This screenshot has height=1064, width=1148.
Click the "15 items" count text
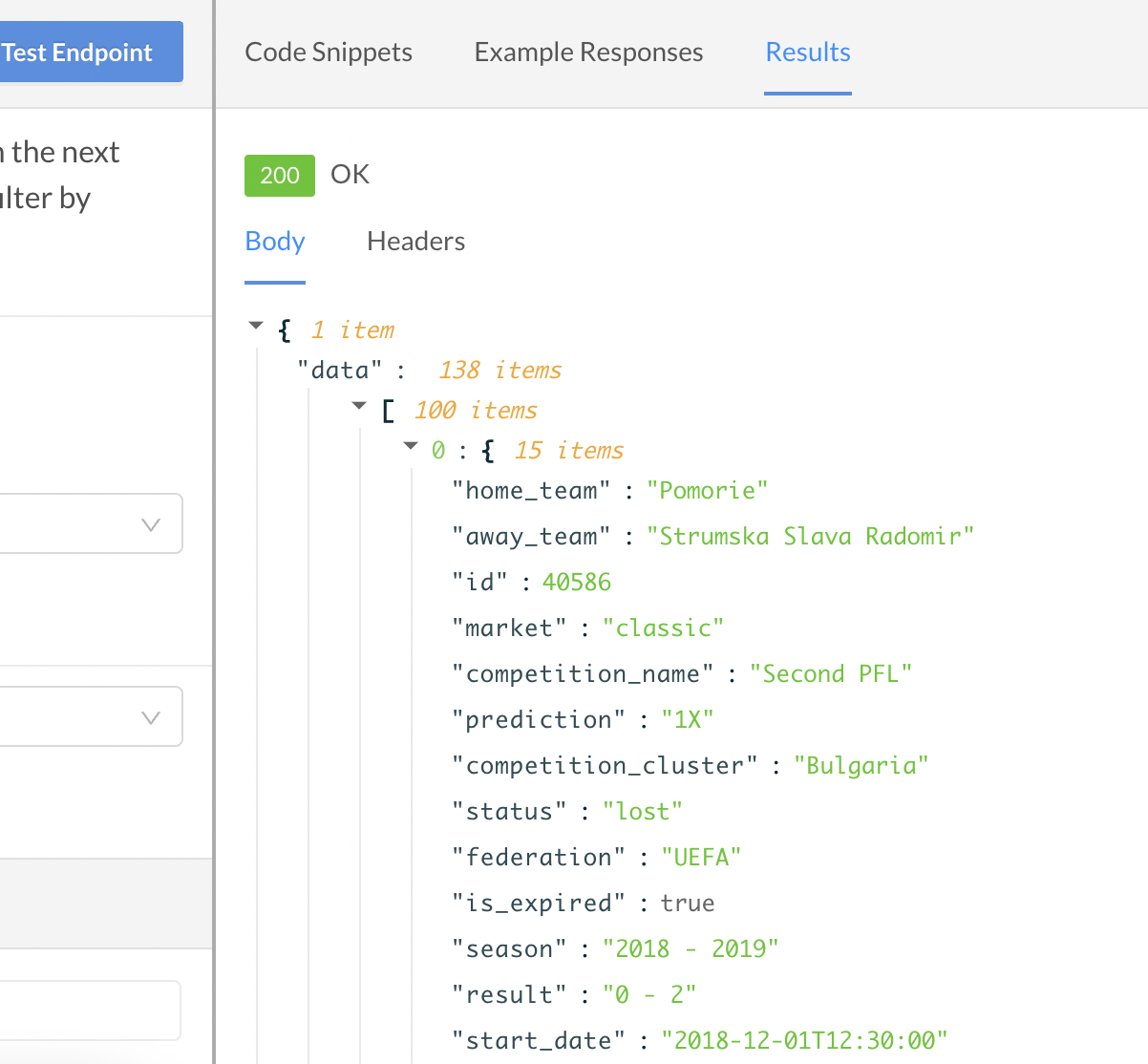pos(569,451)
